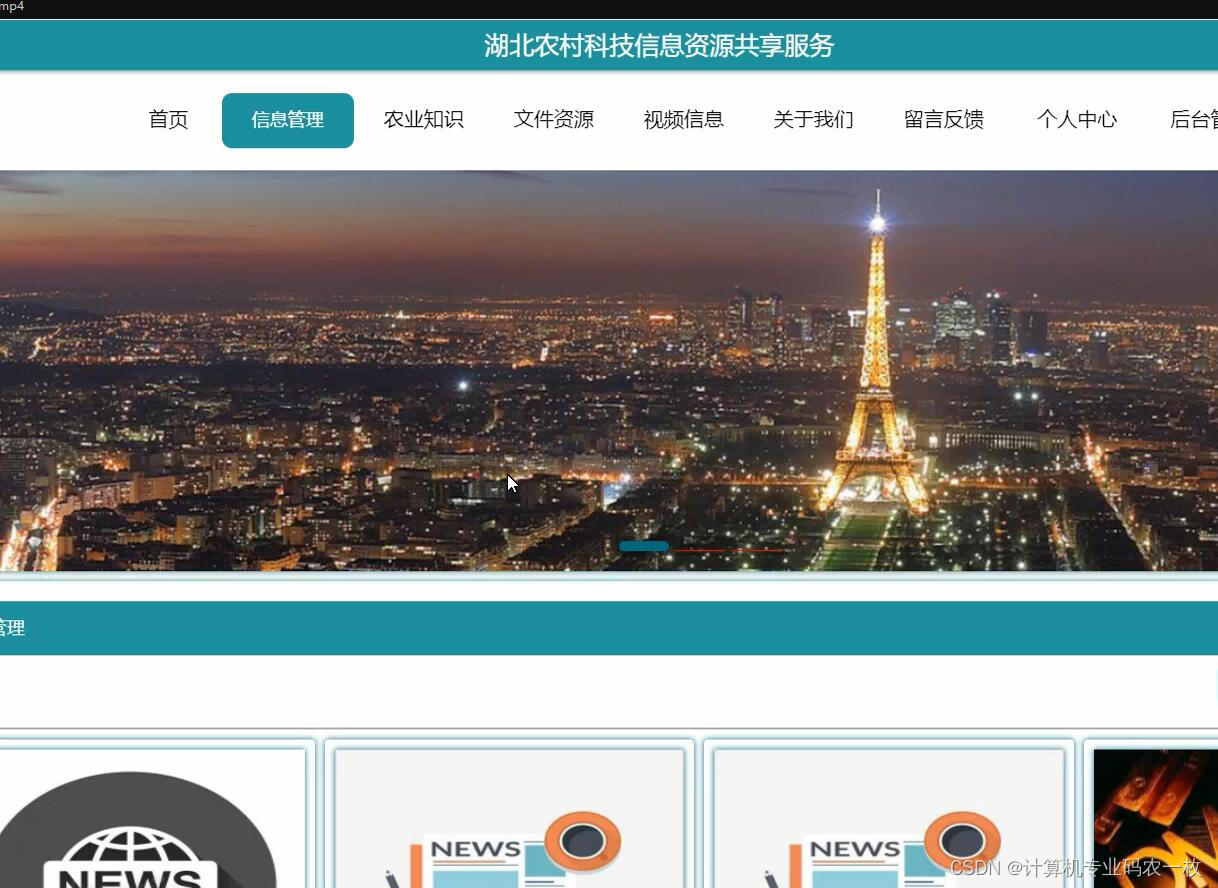Open the dark orange-letters card thumbnail
This screenshot has width=1218, height=888.
point(1156,819)
